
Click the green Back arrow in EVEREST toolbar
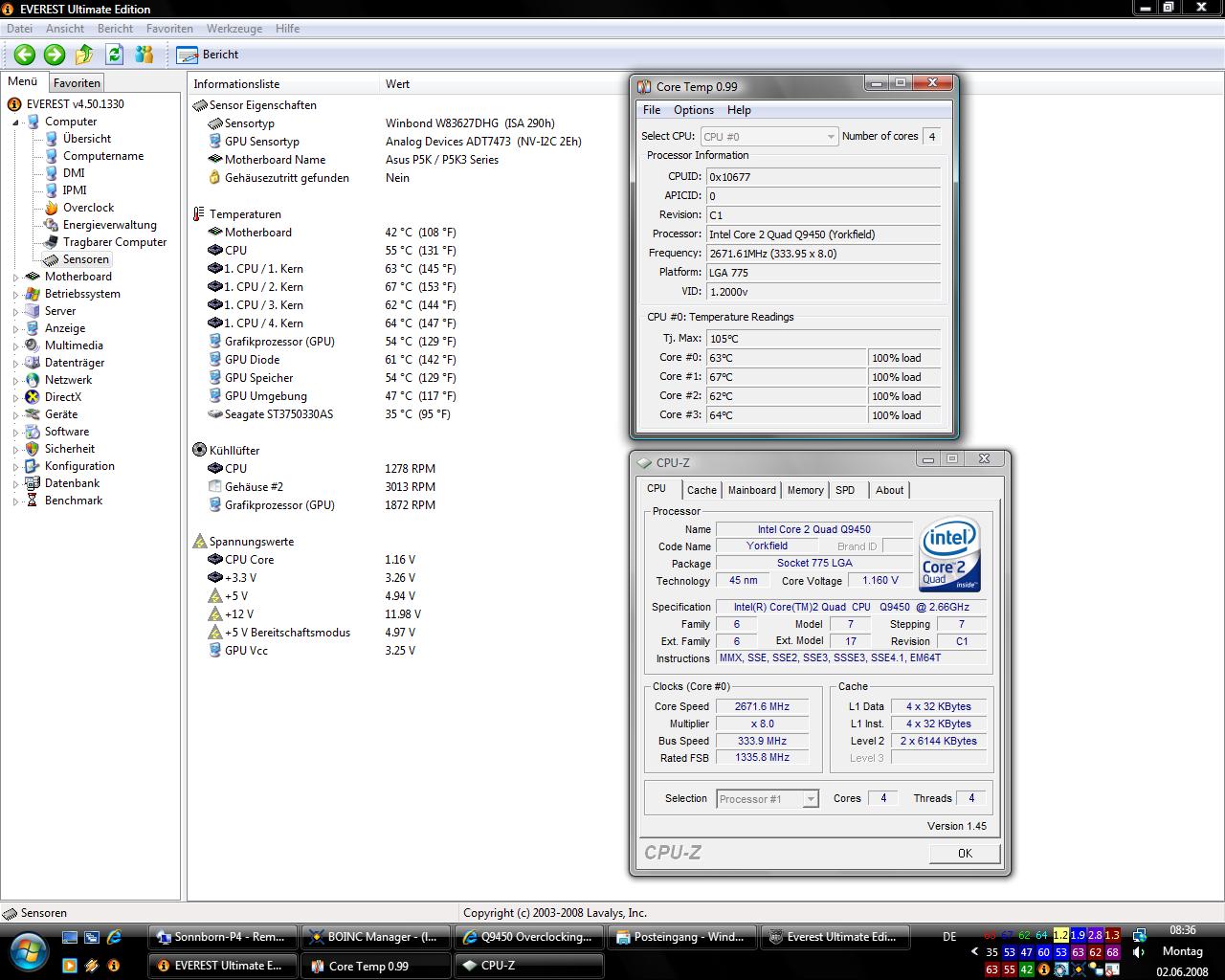pos(25,55)
